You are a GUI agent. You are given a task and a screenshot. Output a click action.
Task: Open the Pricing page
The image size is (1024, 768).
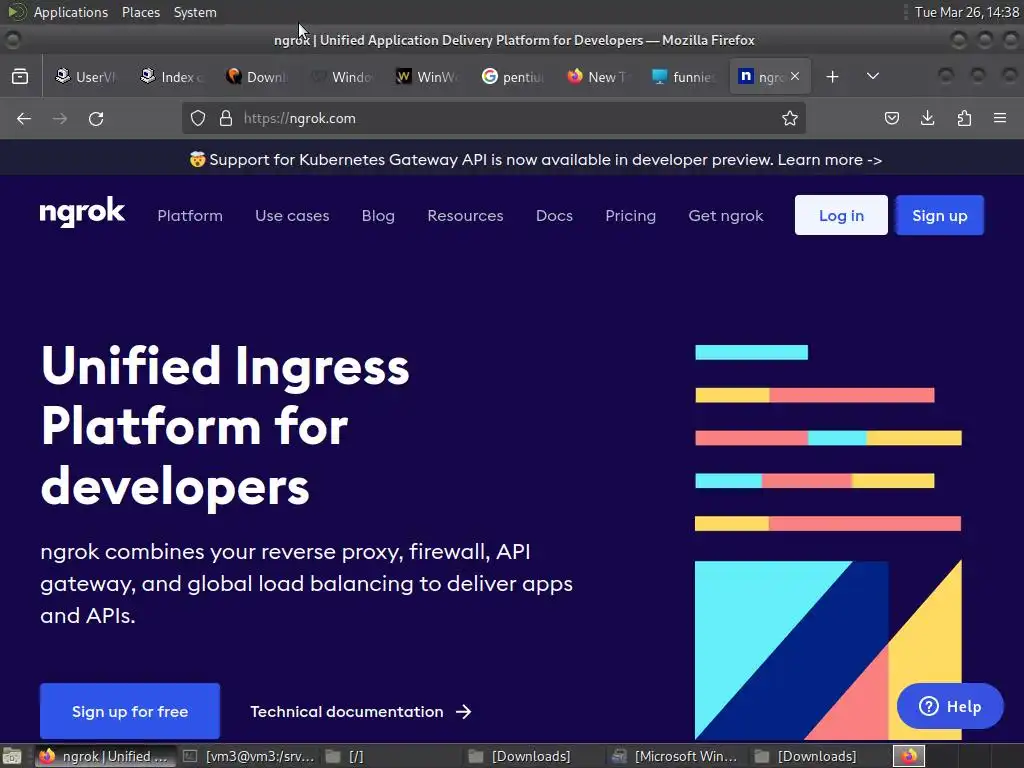630,216
